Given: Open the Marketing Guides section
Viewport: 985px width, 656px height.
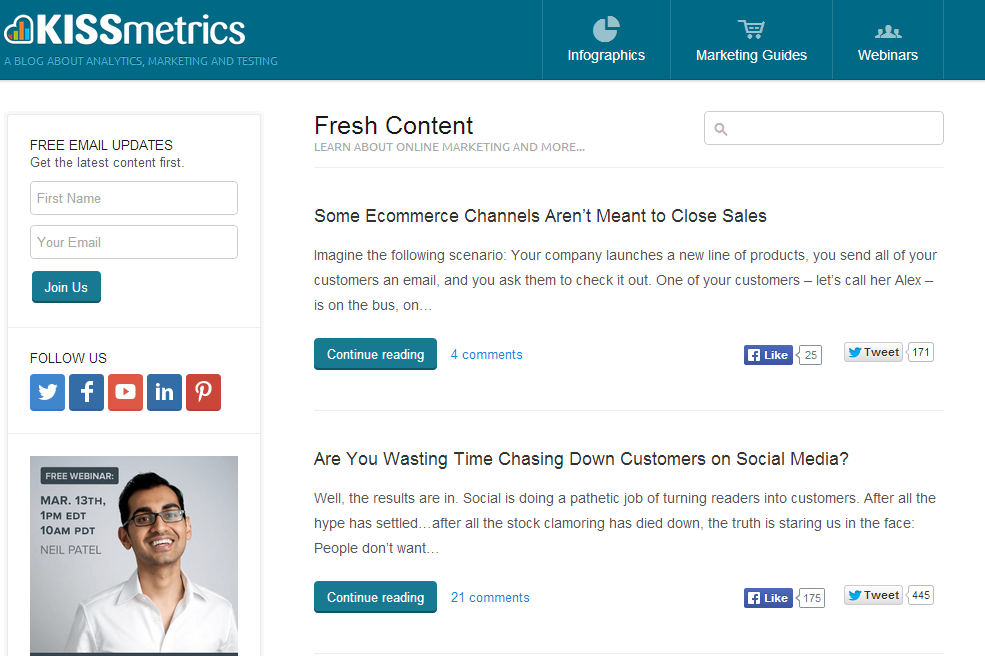Looking at the screenshot, I should tap(751, 40).
